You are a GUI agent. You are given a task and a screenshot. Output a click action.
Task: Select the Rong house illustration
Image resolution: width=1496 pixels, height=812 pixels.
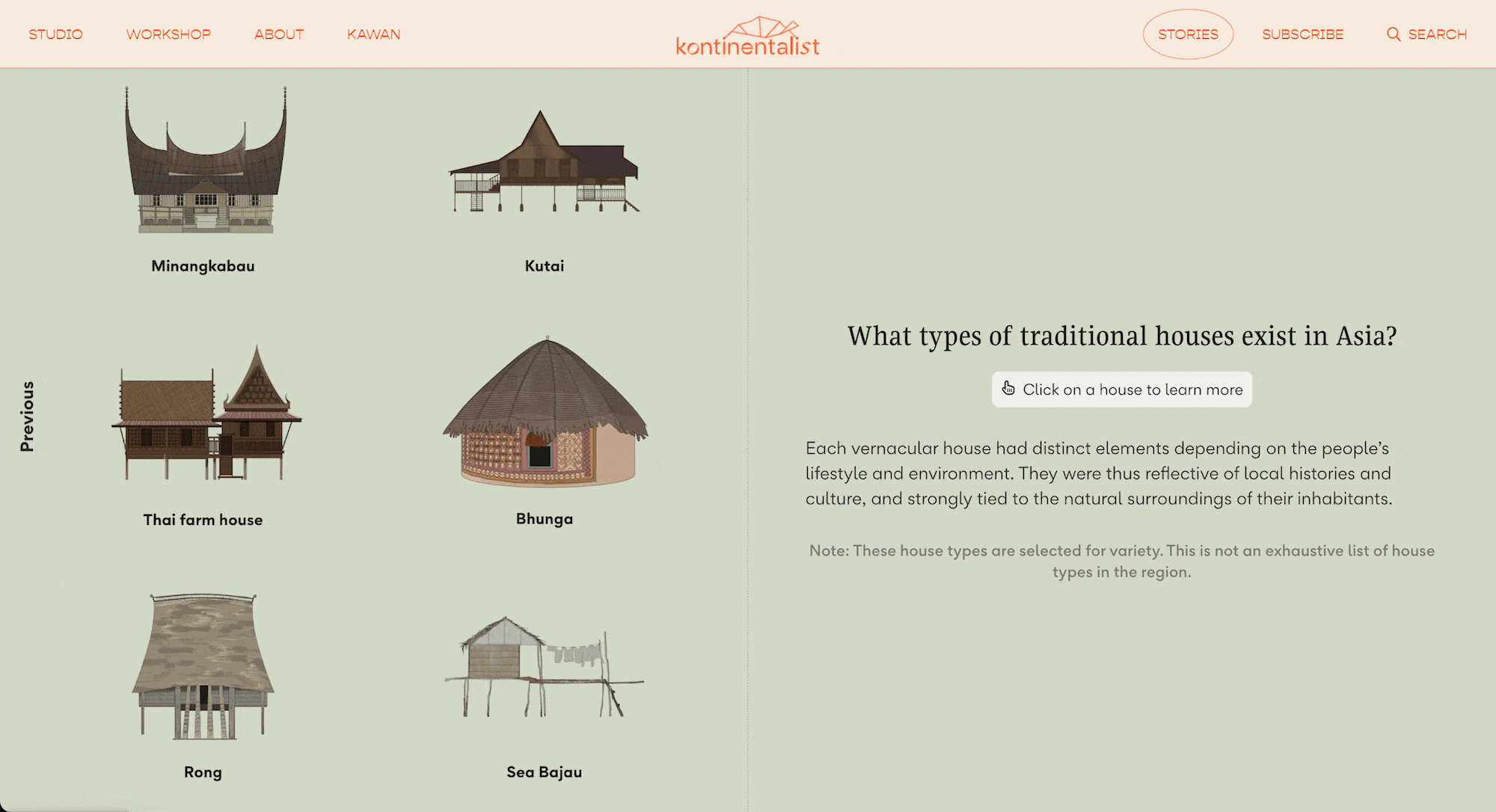point(203,665)
